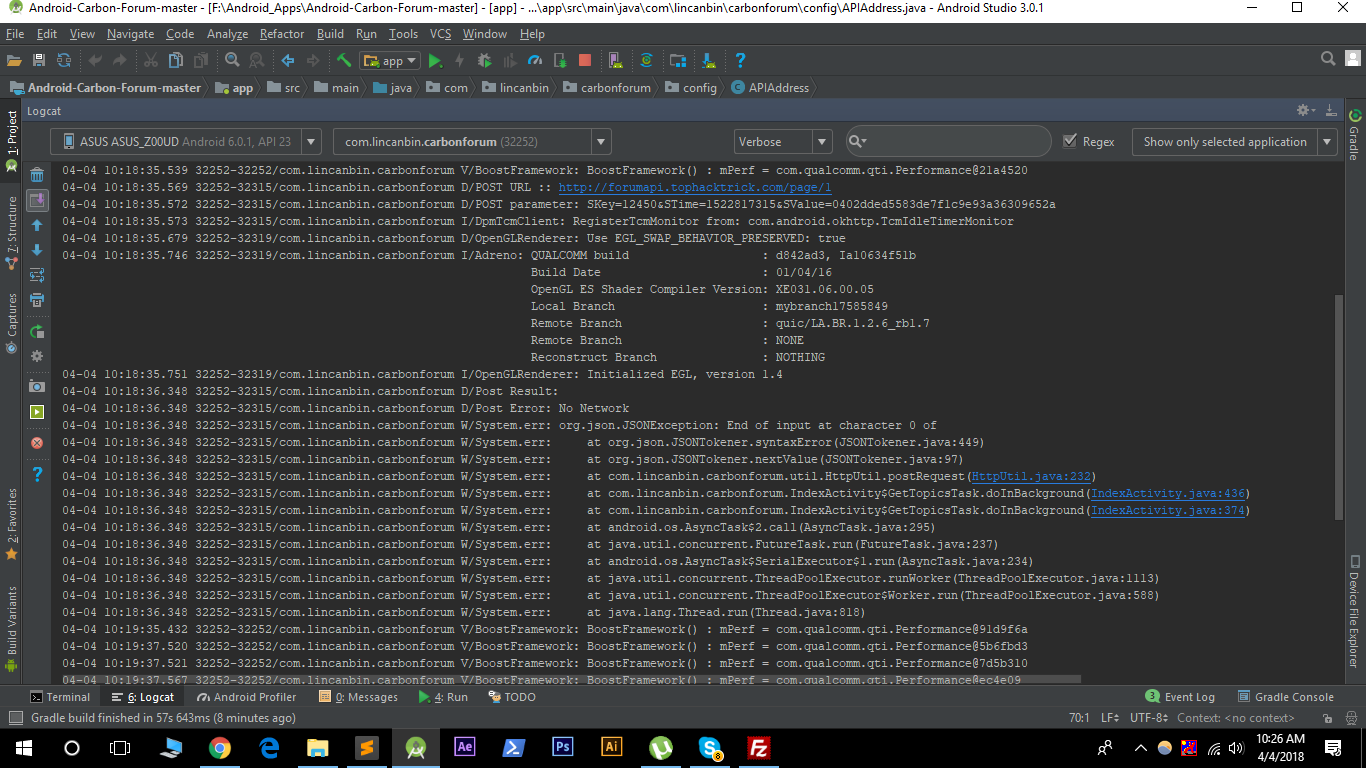Click Terminate Application red icon
The height and width of the screenshot is (768, 1366).
coord(37,443)
